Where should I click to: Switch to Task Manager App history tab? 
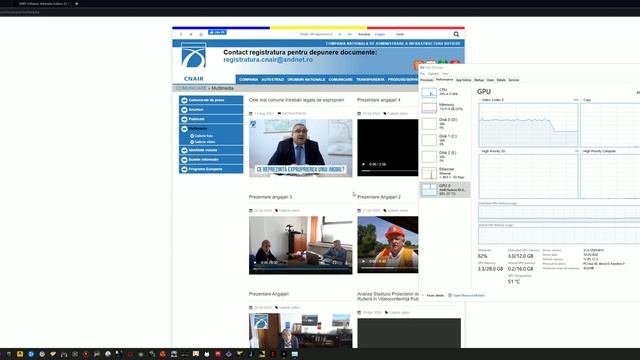[463, 80]
